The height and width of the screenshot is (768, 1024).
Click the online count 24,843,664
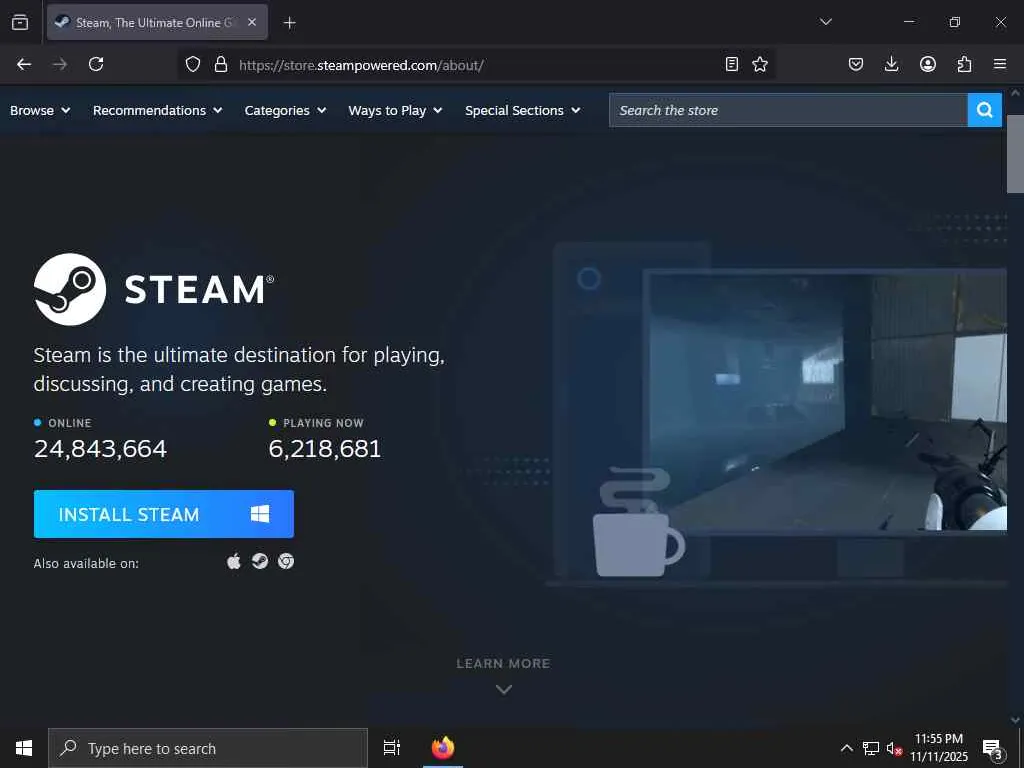point(101,449)
